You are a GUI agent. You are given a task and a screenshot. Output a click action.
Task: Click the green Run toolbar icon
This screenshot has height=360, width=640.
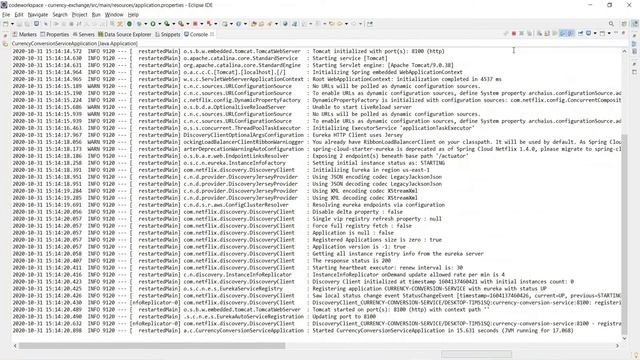153,24
